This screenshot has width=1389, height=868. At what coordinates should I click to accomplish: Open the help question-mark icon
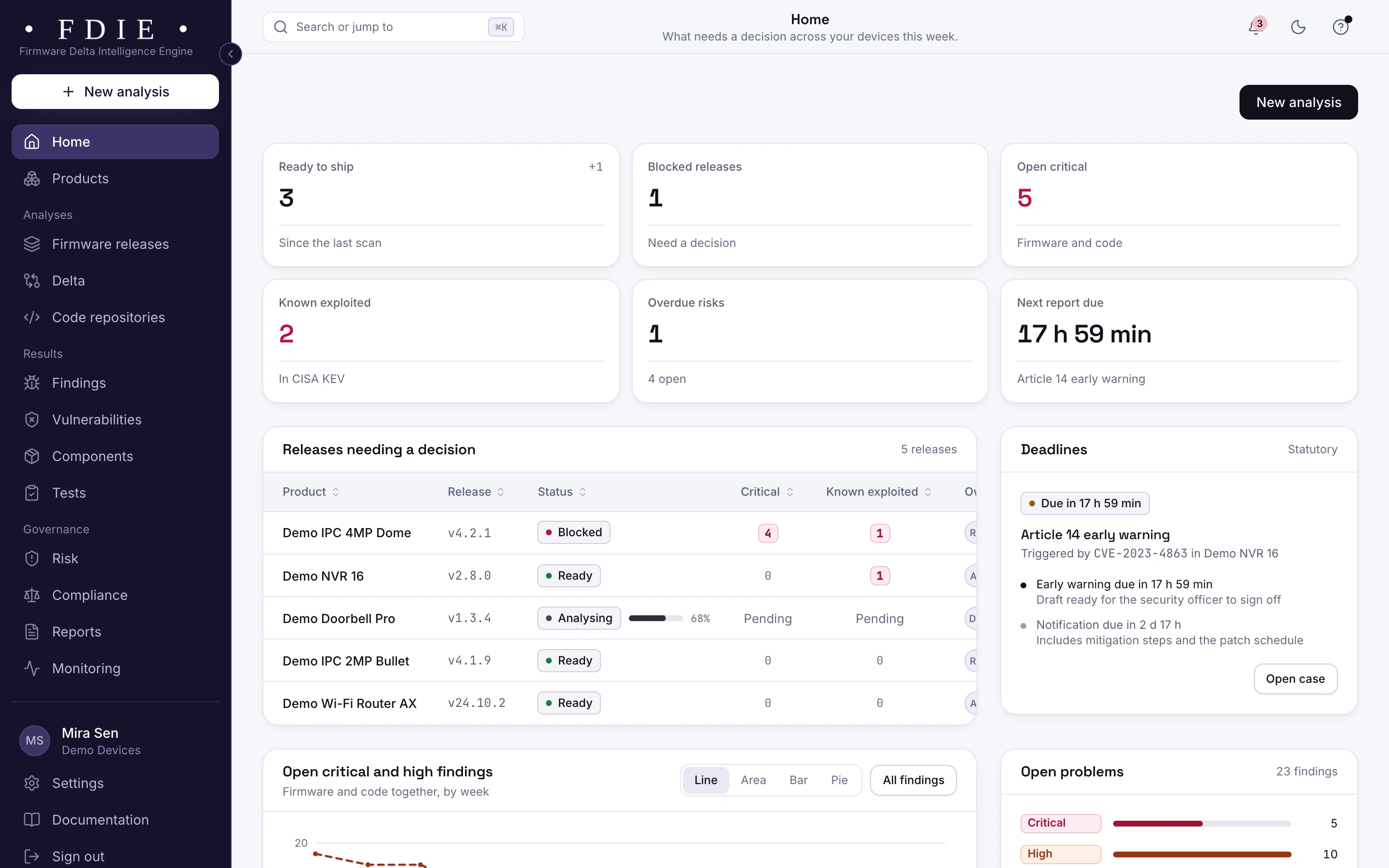coord(1340,27)
